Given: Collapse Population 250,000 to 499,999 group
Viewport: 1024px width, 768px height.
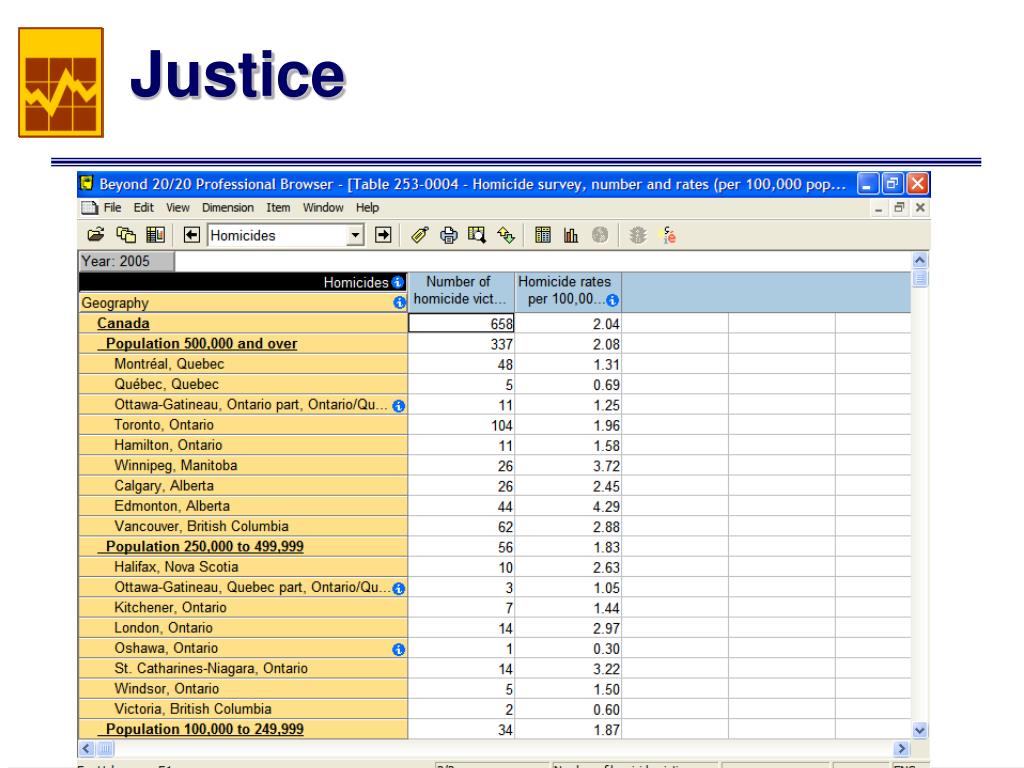Looking at the screenshot, I should click(x=204, y=547).
